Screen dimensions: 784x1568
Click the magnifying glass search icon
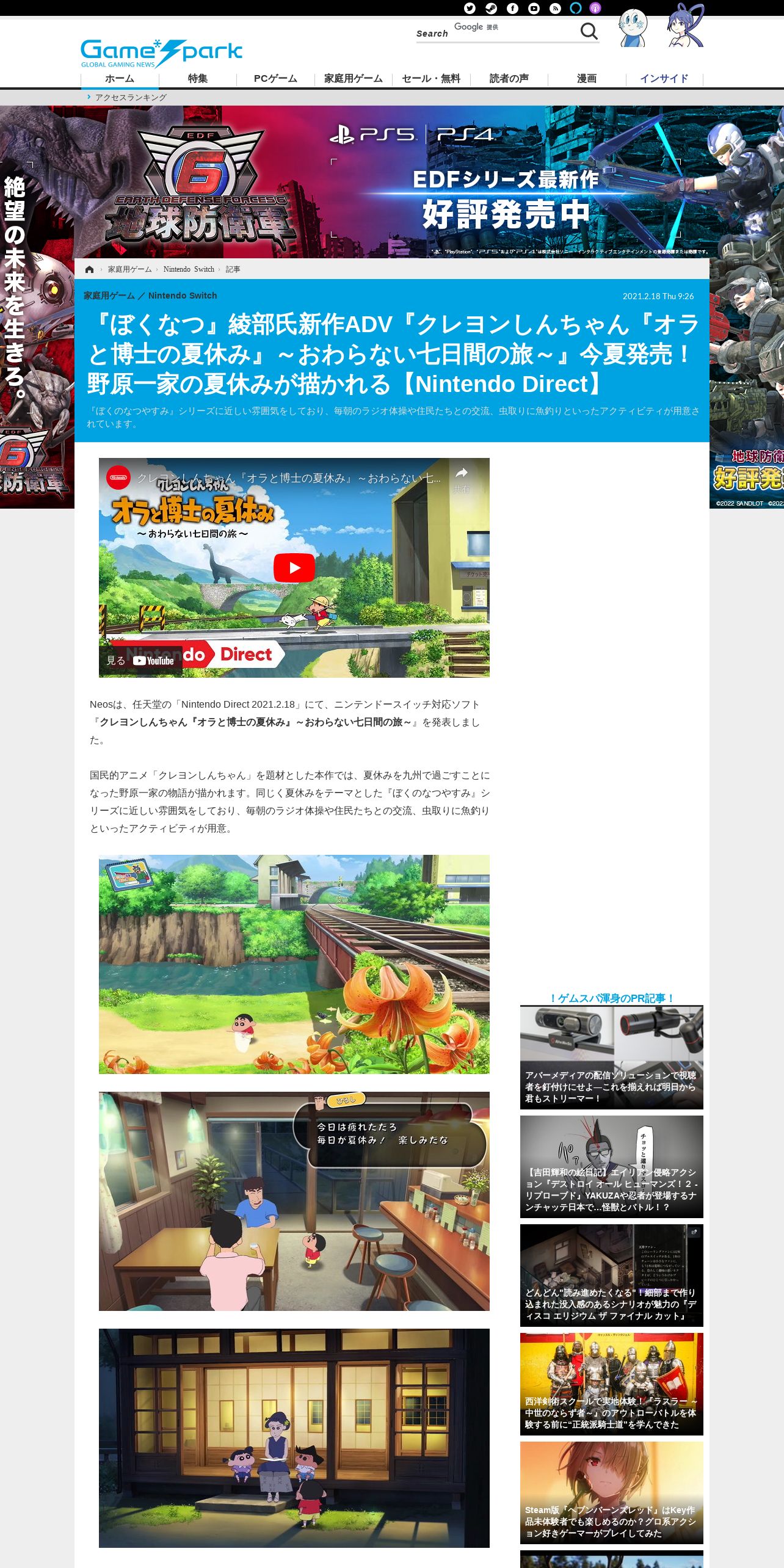(x=589, y=31)
